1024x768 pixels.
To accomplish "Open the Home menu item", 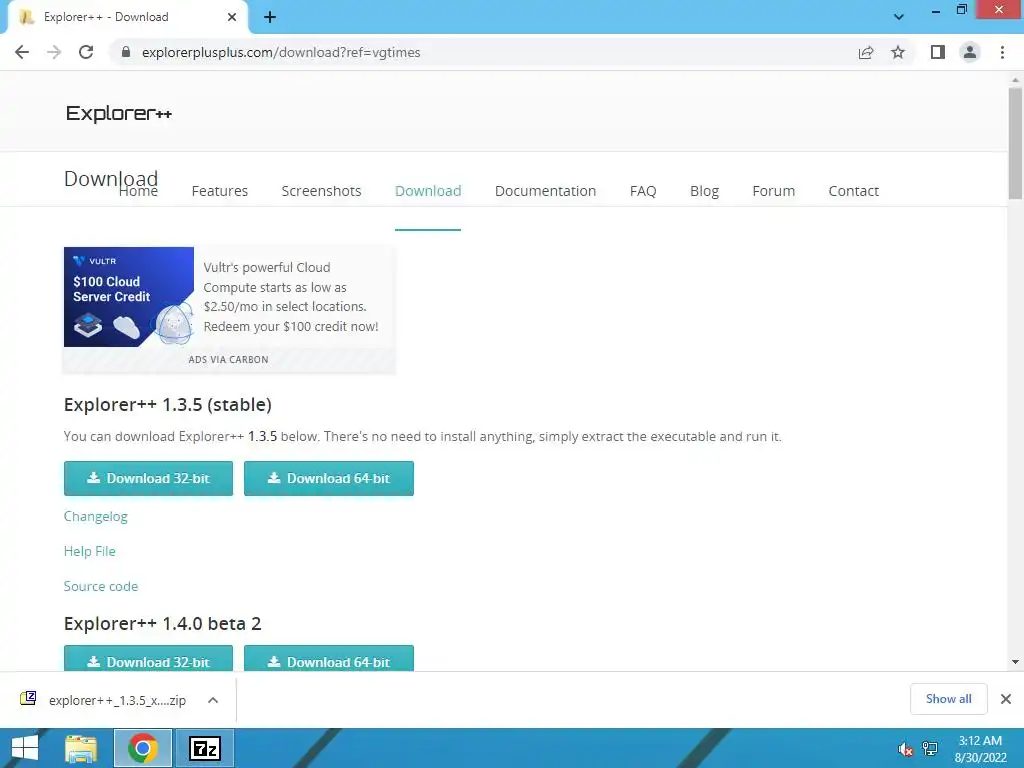I will [138, 191].
